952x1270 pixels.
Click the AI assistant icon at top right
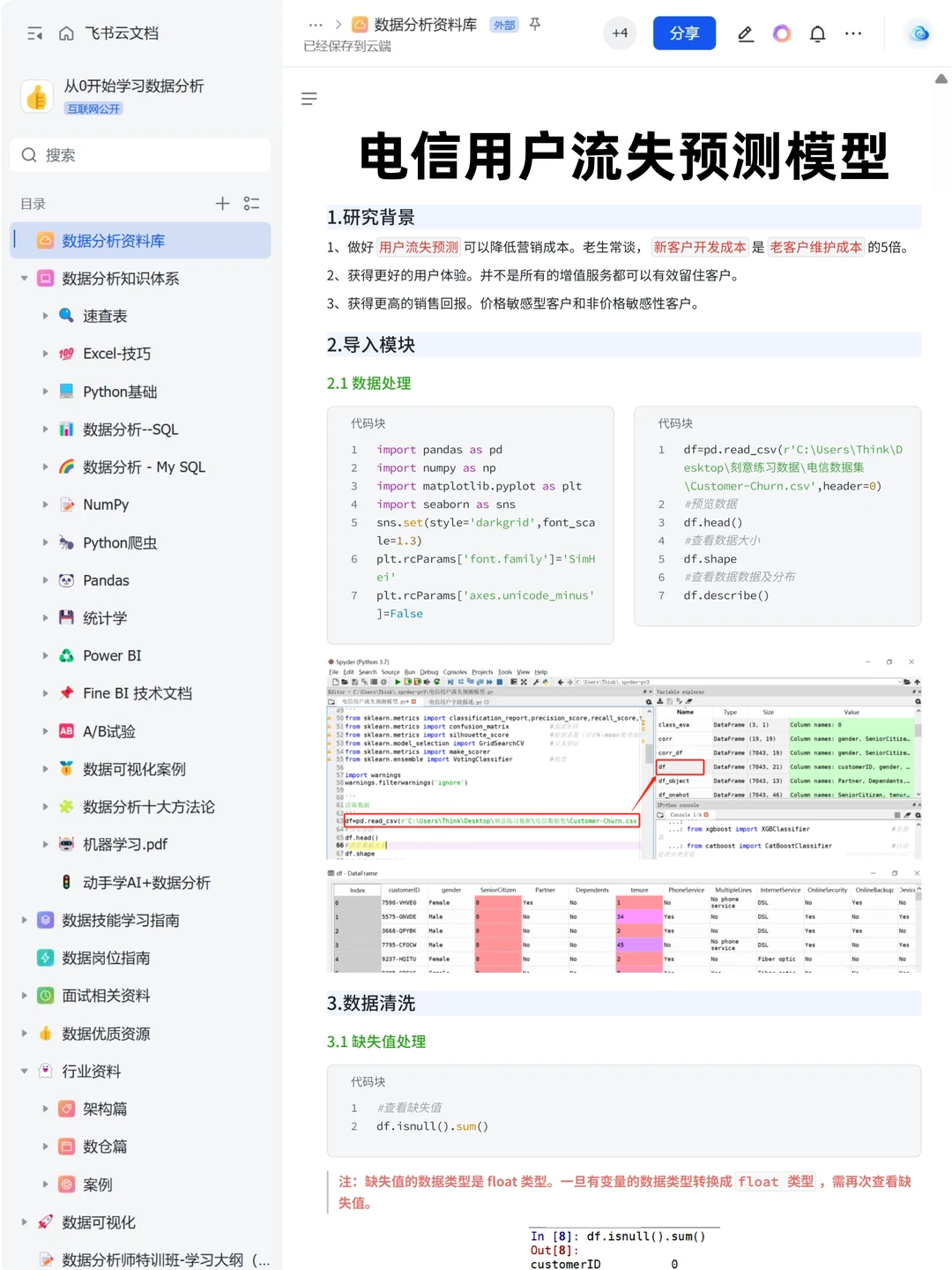click(x=919, y=34)
